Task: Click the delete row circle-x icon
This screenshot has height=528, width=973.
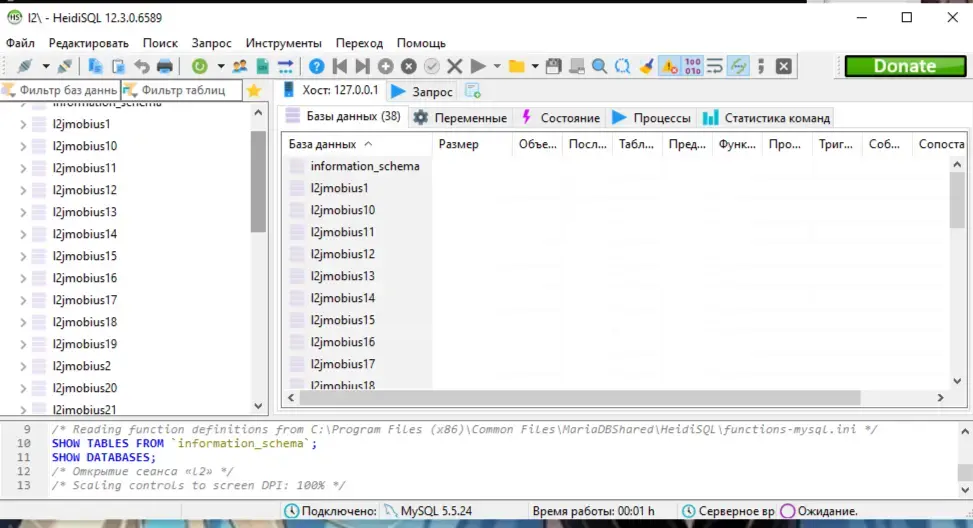Action: [408, 66]
